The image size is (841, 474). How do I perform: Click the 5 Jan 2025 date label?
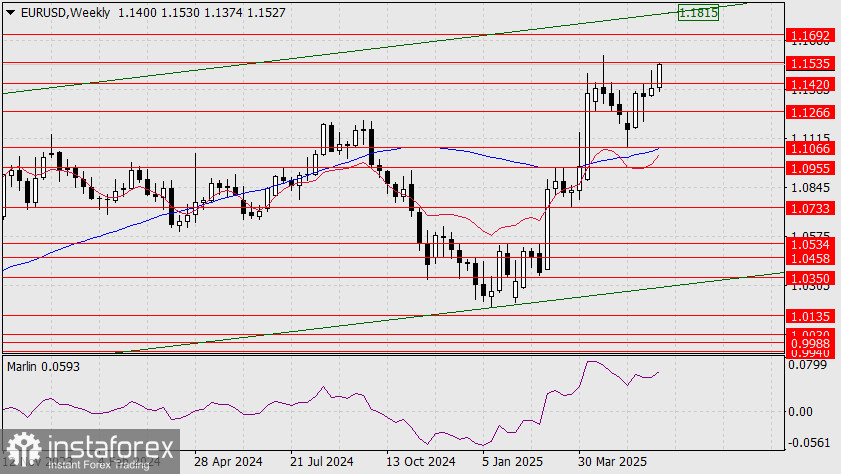[512, 462]
